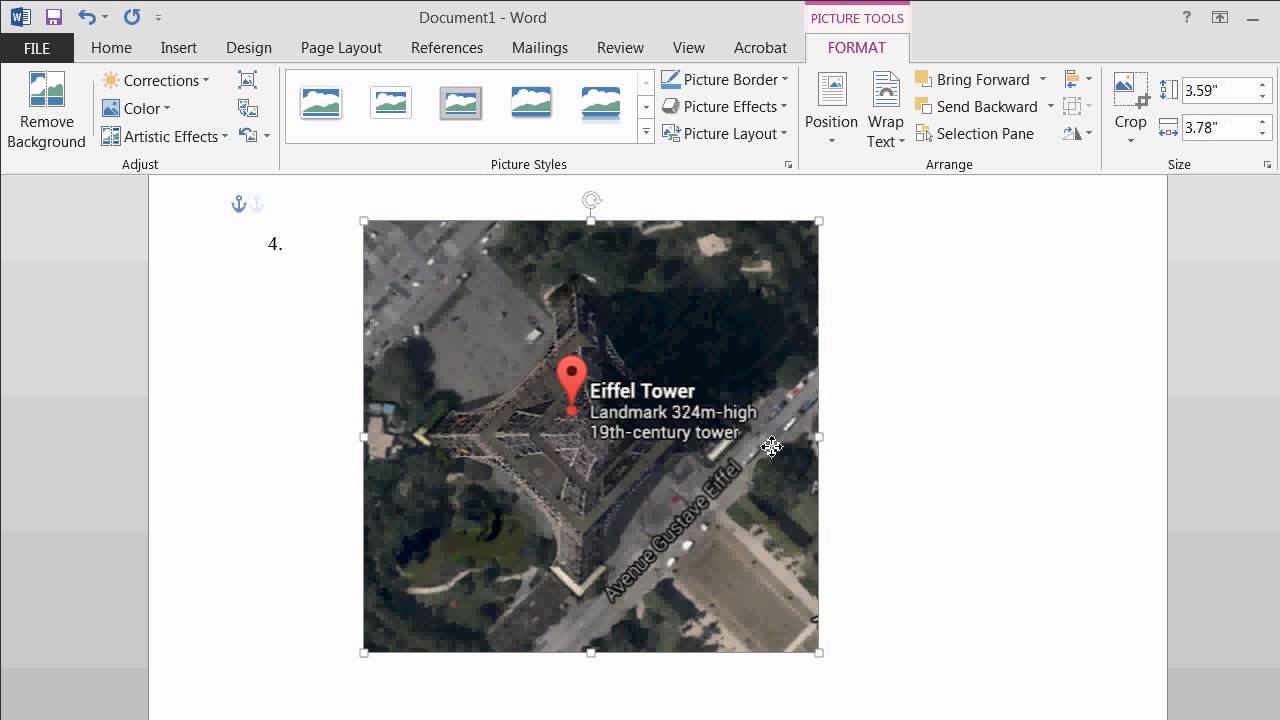
Task: Select the Picture Tools FORMAT tab
Action: pos(857,47)
